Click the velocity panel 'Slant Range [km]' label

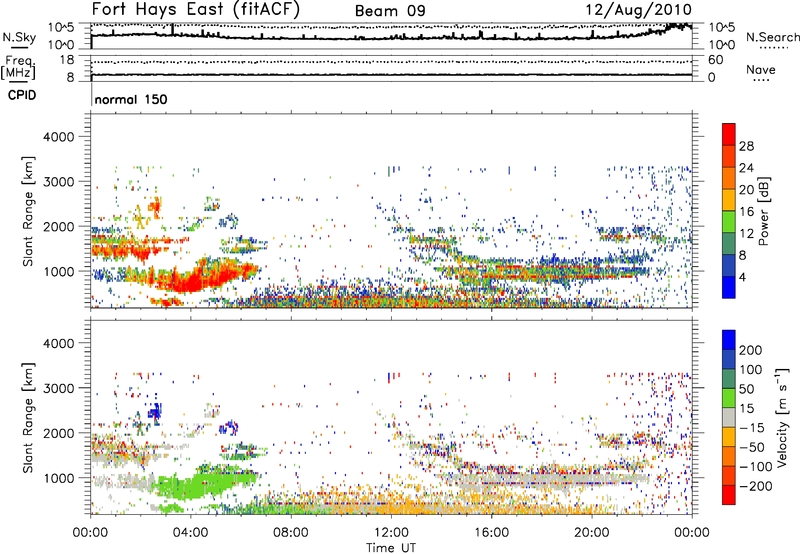point(28,418)
